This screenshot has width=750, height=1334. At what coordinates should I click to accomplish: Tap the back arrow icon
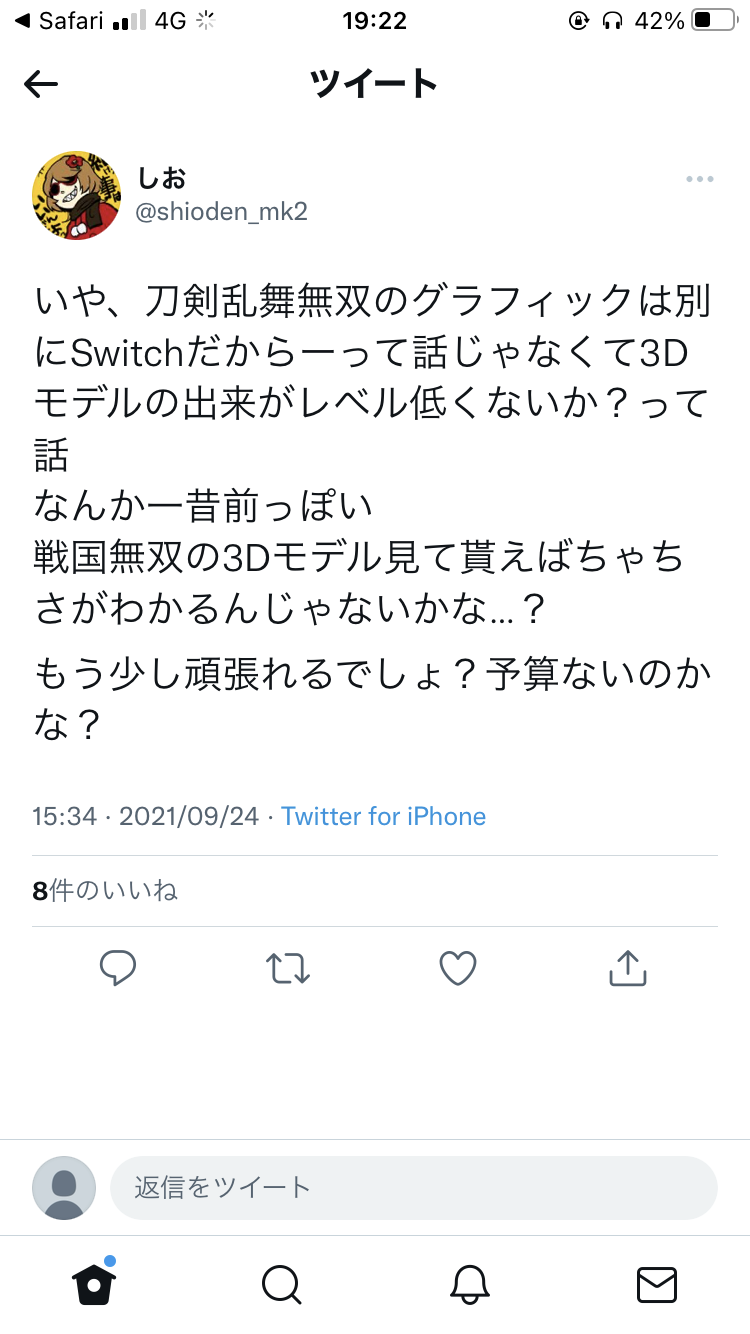[41, 85]
